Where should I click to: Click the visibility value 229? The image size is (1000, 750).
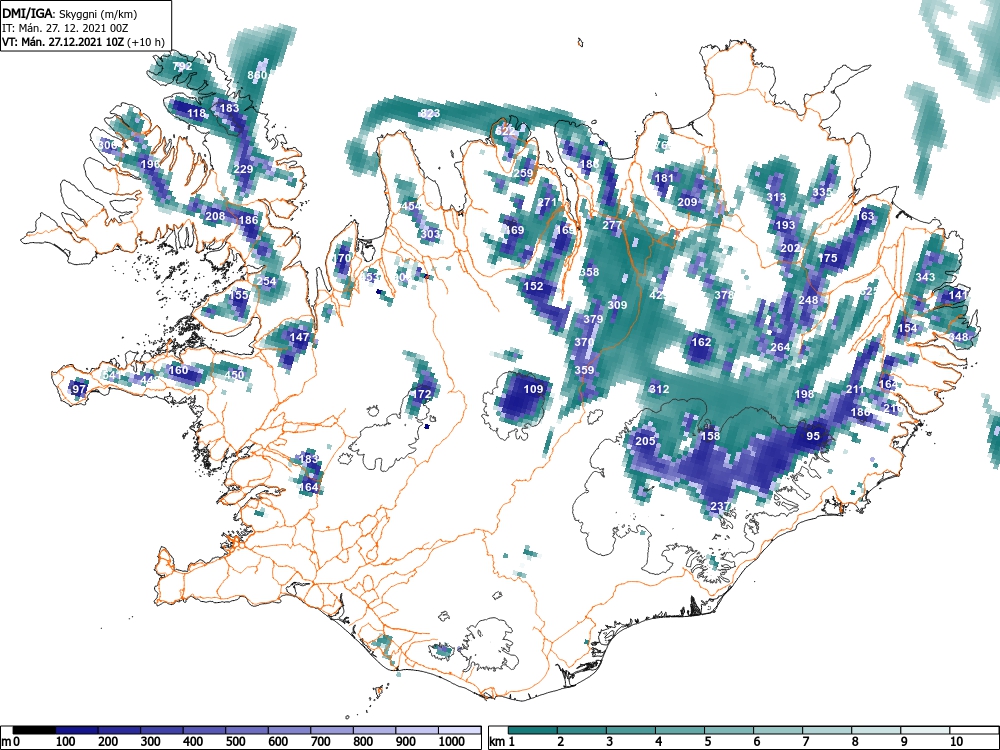[x=244, y=169]
